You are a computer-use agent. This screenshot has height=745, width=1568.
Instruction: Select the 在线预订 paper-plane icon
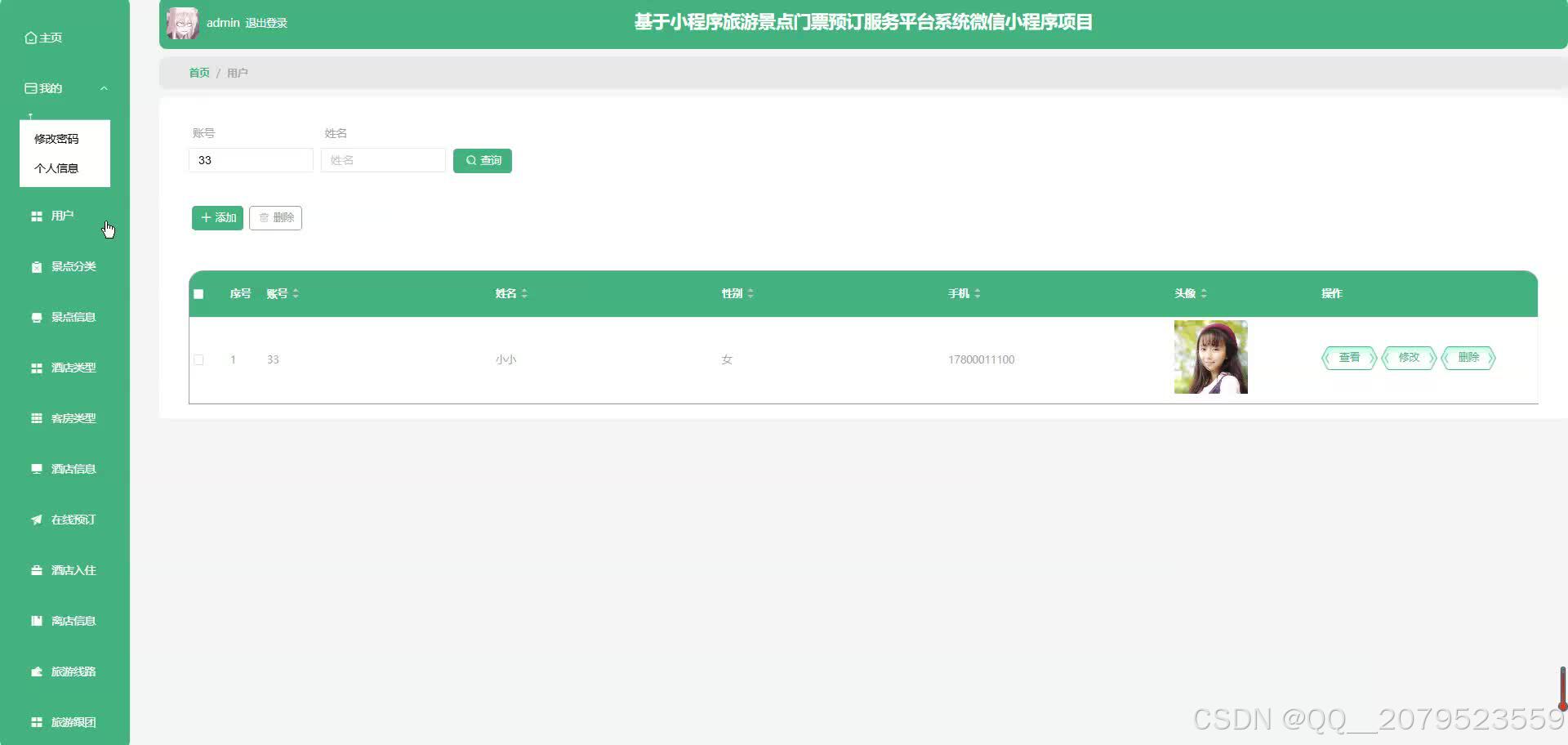pyautogui.click(x=34, y=519)
